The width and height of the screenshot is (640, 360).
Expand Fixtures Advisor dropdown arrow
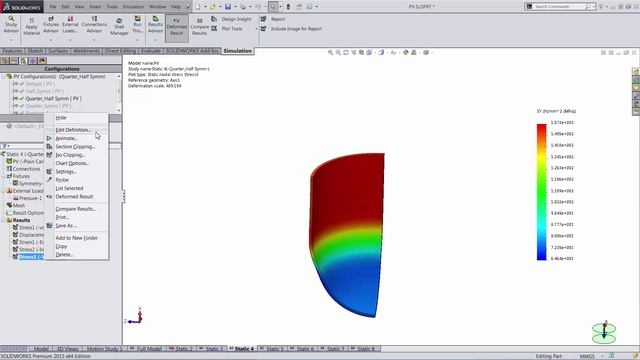coord(51,40)
